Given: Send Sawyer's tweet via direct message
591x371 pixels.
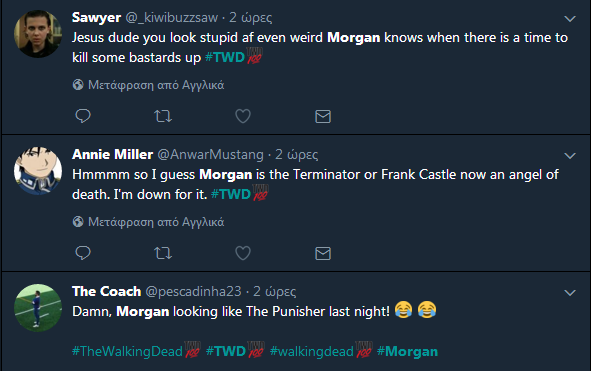Looking at the screenshot, I should click(323, 117).
